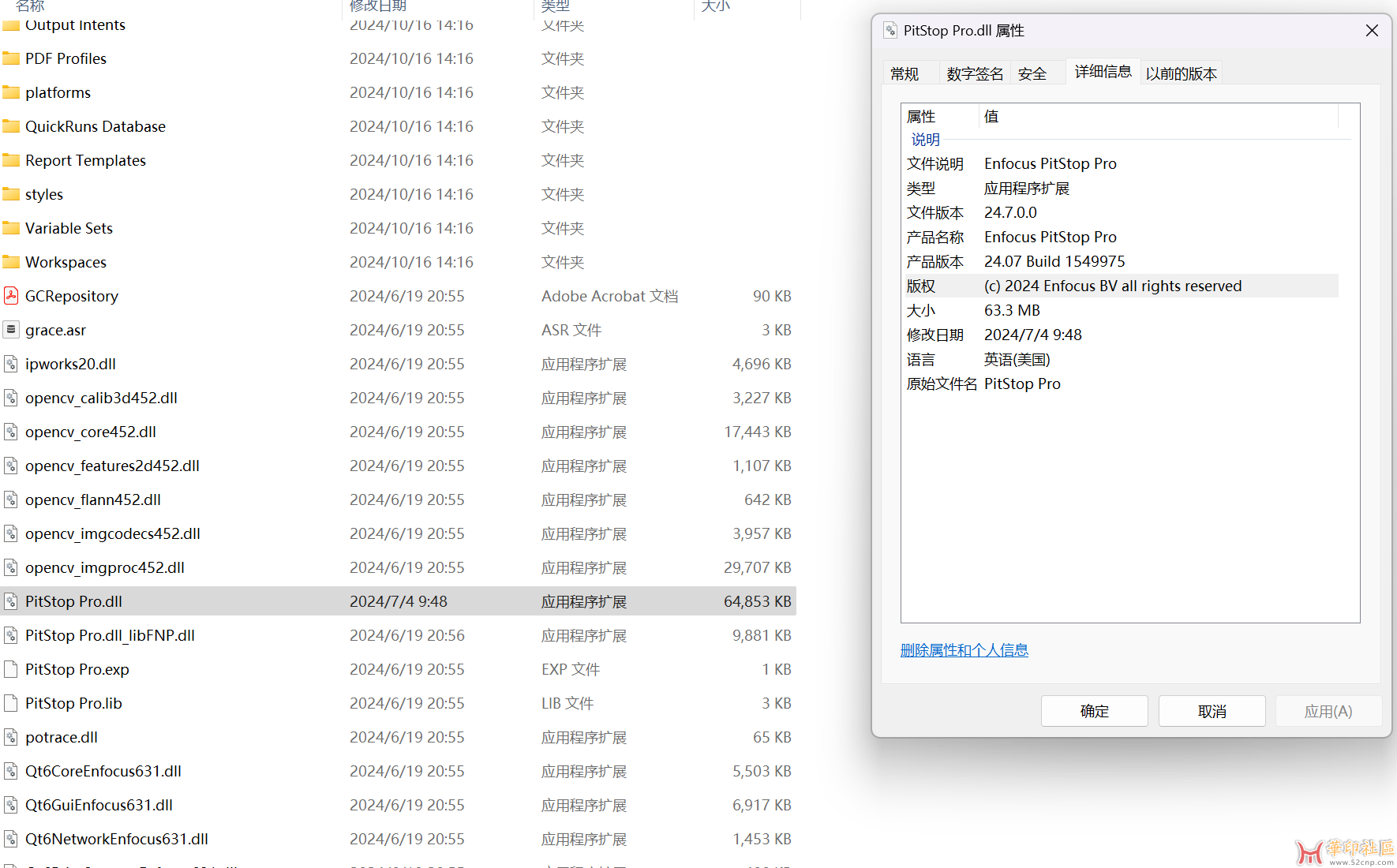Select the Report Templates folder name
This screenshot has width=1397, height=868.
(85, 160)
